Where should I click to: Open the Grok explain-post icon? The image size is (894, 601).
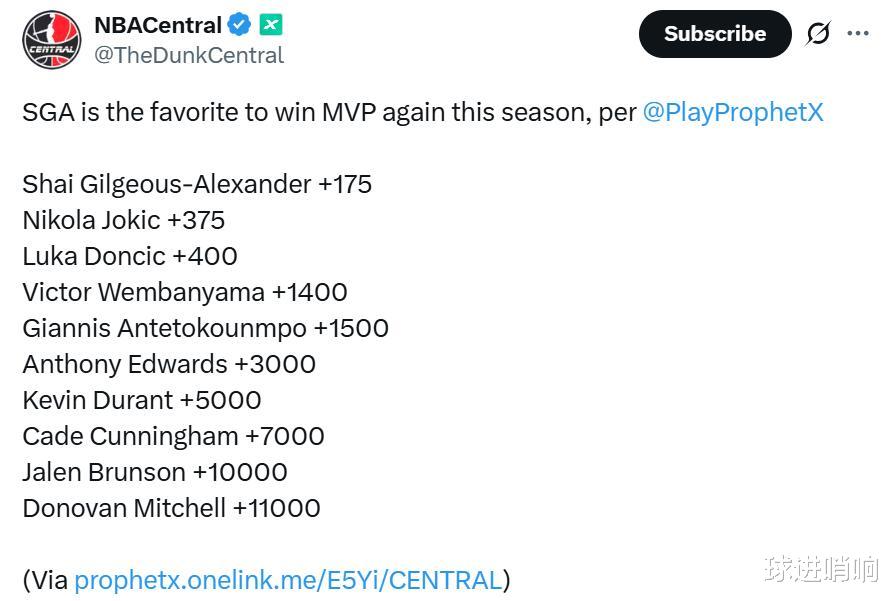[818, 33]
